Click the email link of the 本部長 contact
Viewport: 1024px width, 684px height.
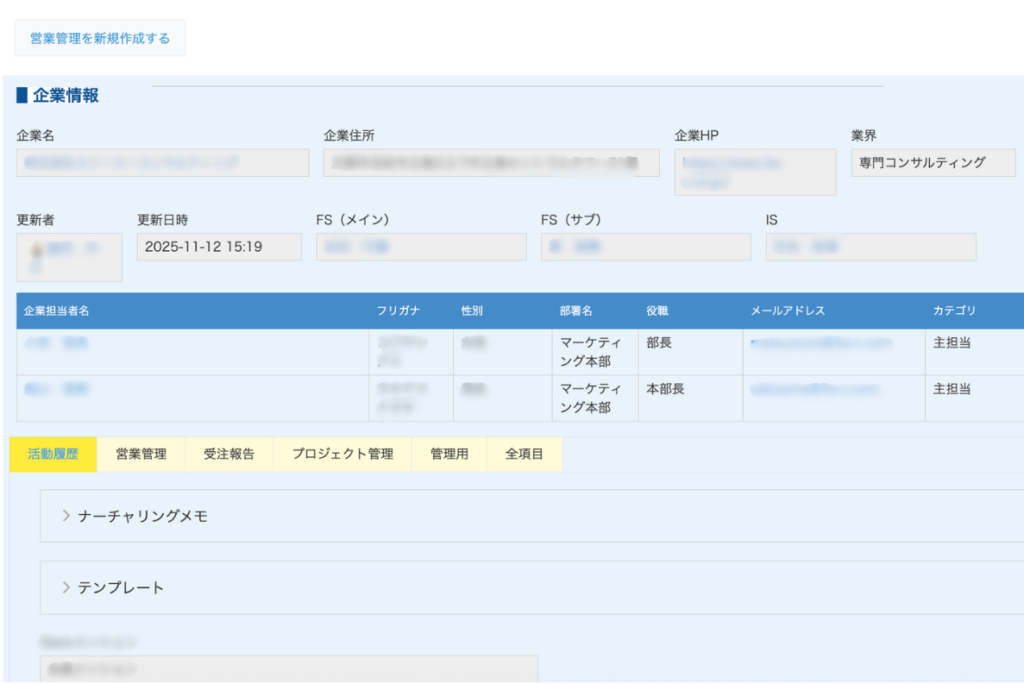point(814,389)
